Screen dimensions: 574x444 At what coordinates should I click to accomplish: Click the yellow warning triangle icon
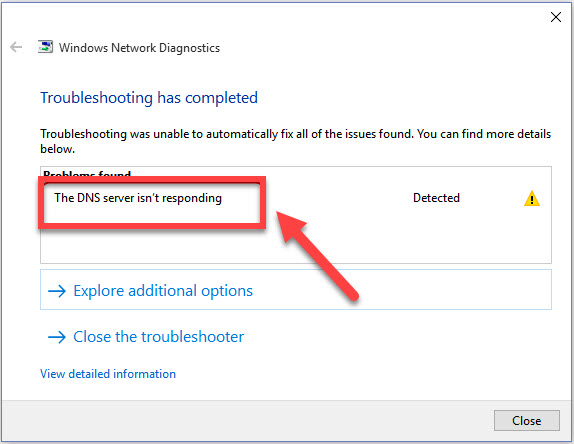[x=532, y=198]
